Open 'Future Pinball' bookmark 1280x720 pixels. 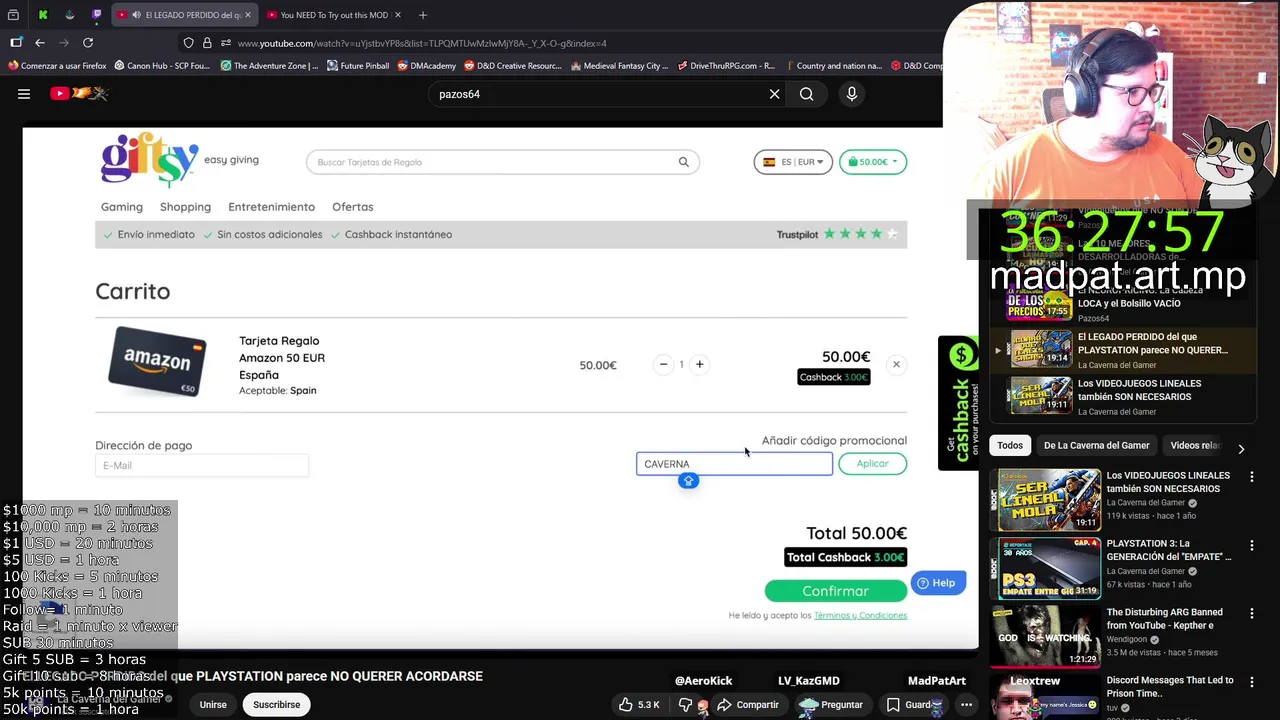point(357,66)
